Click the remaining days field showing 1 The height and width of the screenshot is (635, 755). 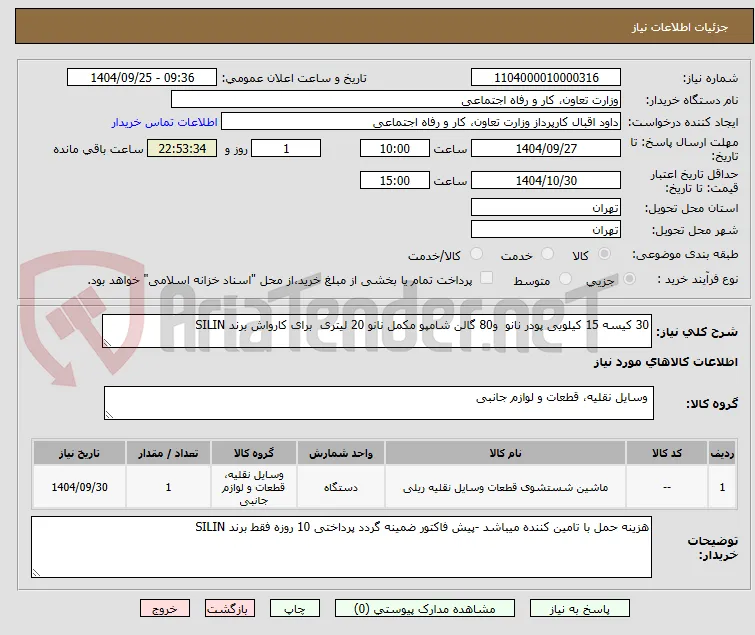(x=286, y=148)
